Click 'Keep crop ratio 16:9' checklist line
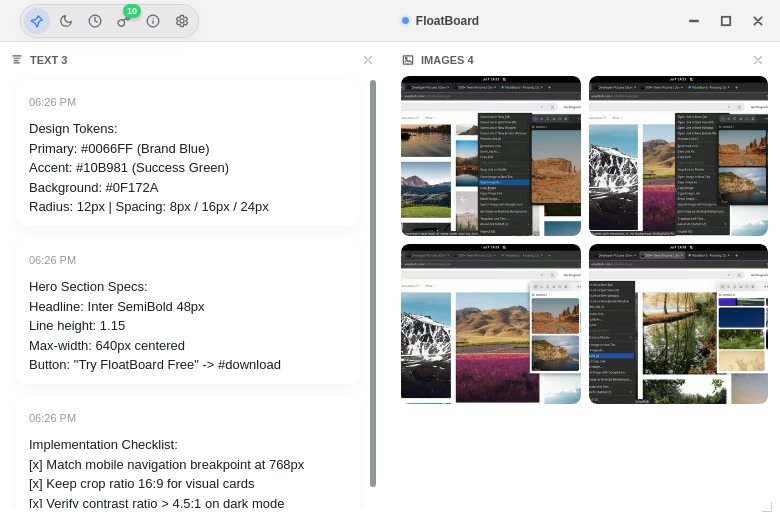Viewport: 780px width, 520px height. tap(142, 484)
